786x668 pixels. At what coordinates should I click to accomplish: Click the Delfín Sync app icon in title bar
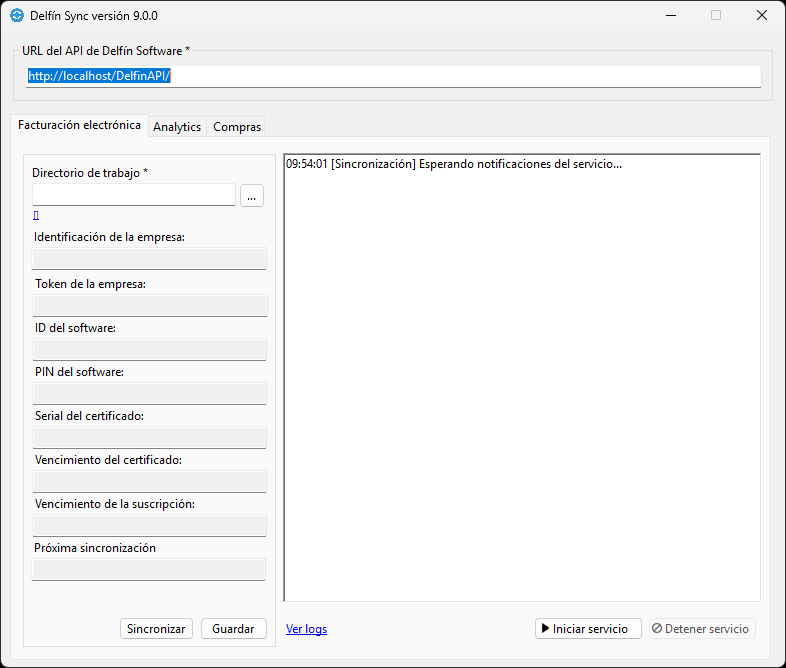(x=17, y=16)
